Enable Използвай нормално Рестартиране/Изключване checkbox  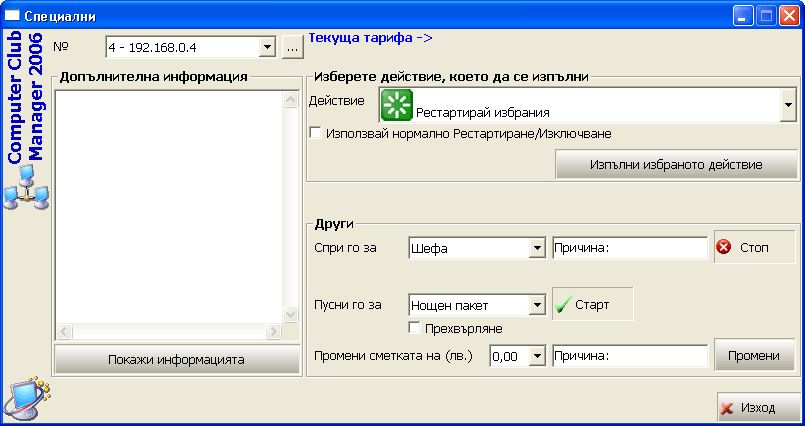point(315,133)
